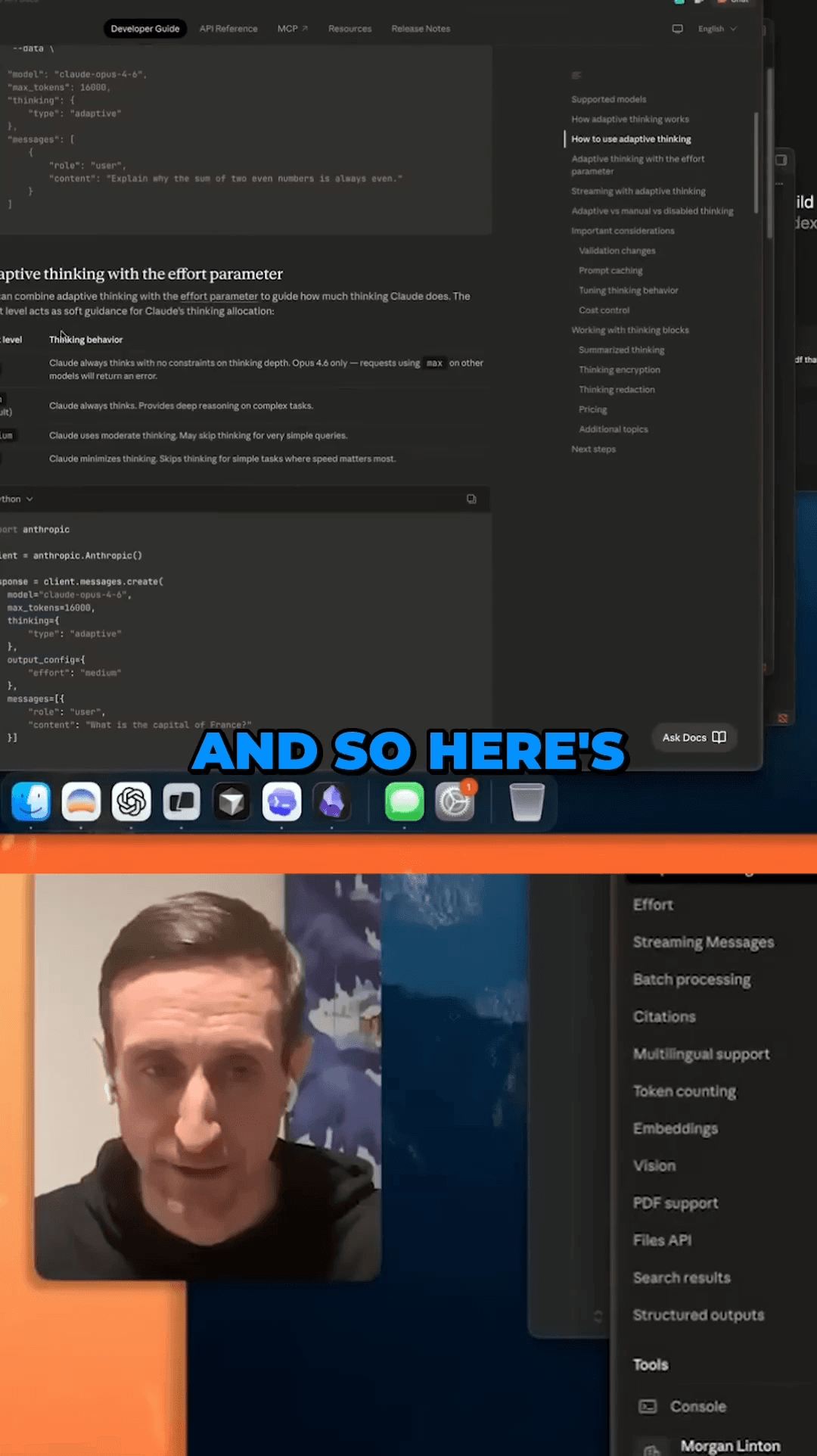
Task: Click the theme monitor icon in header
Action: point(677,29)
